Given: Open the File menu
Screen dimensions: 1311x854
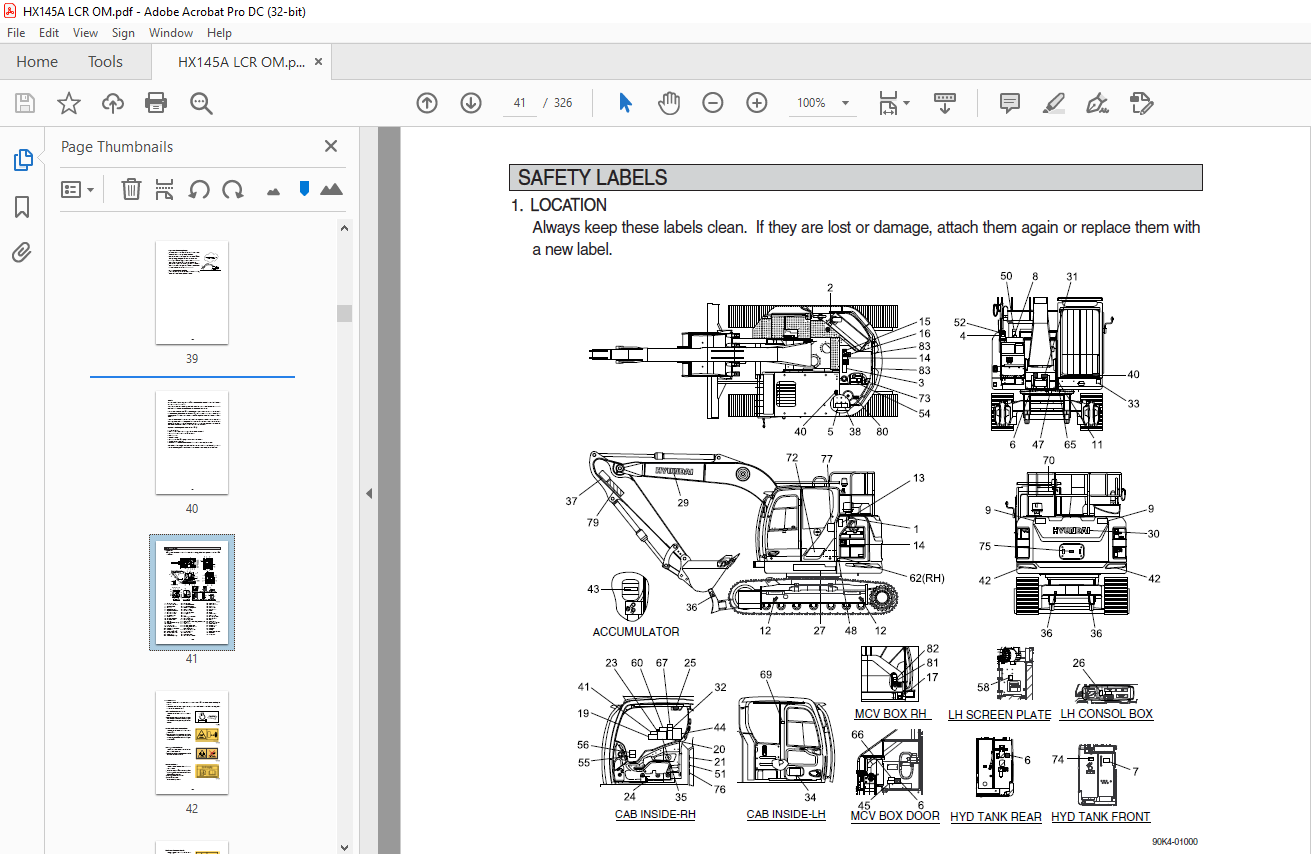Looking at the screenshot, I should click(x=16, y=33).
